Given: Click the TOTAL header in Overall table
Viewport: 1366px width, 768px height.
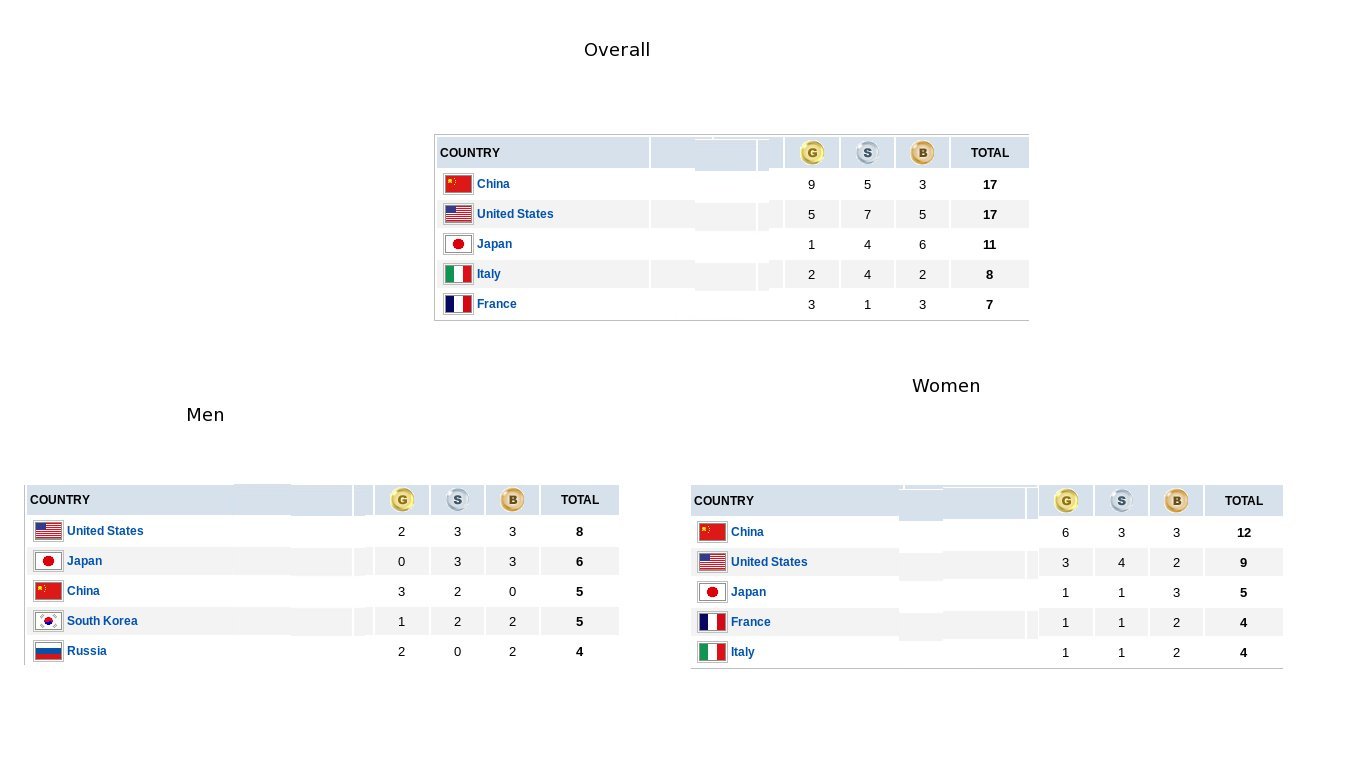Looking at the screenshot, I should pyautogui.click(x=990, y=153).
